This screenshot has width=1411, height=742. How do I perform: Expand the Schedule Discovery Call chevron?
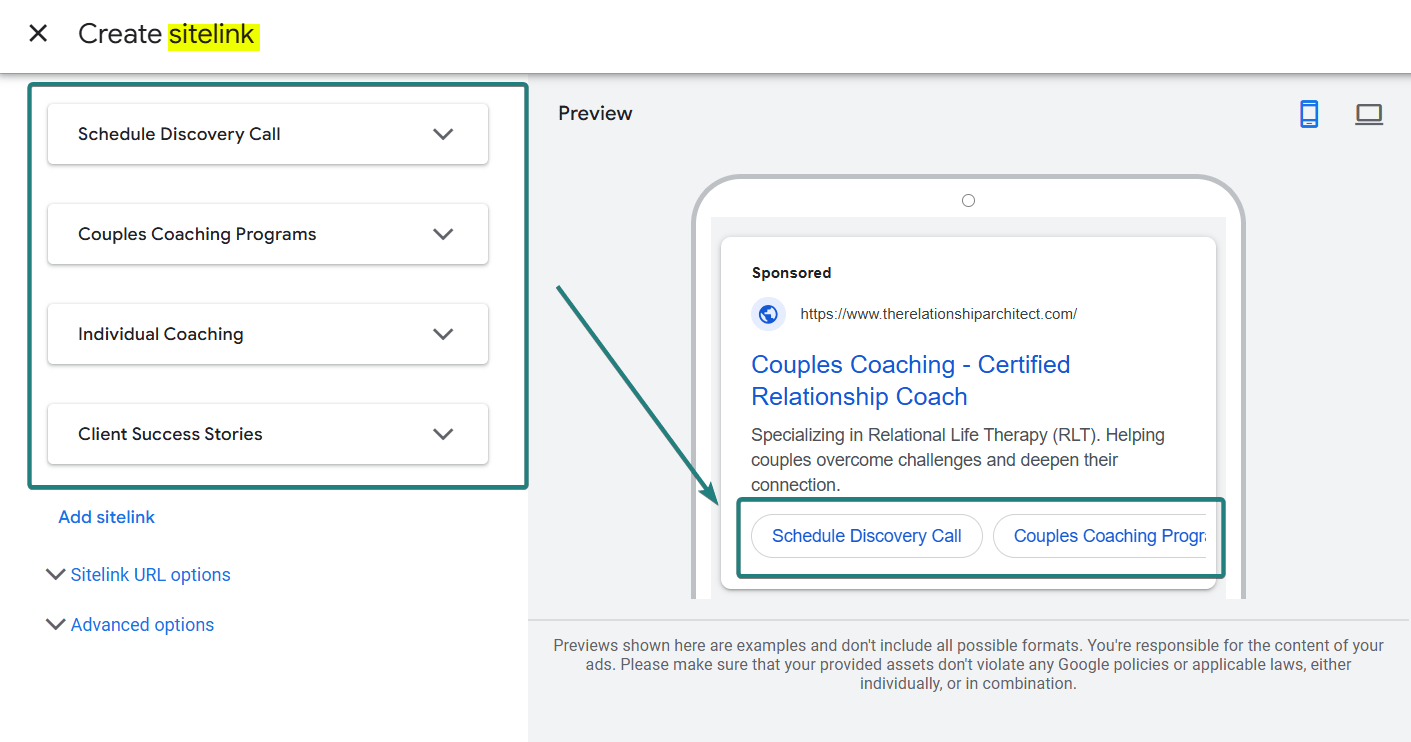[x=443, y=134]
